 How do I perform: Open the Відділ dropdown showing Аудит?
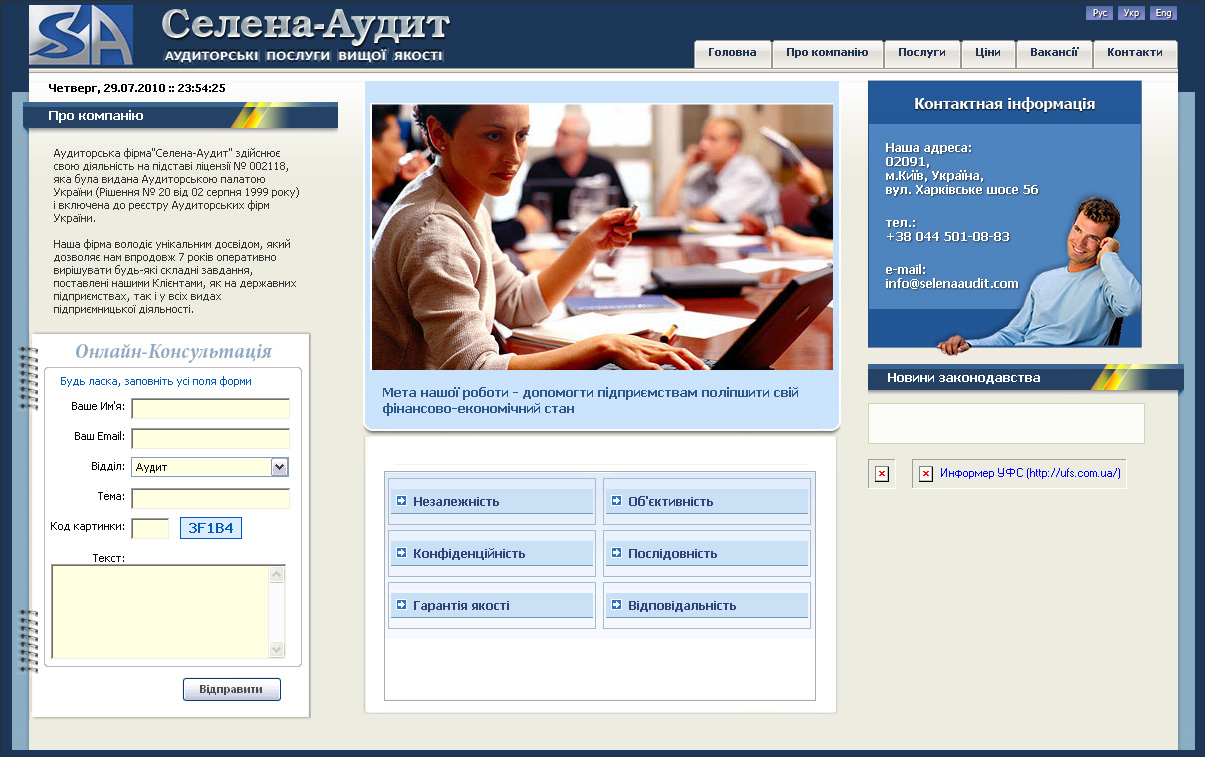(x=211, y=467)
